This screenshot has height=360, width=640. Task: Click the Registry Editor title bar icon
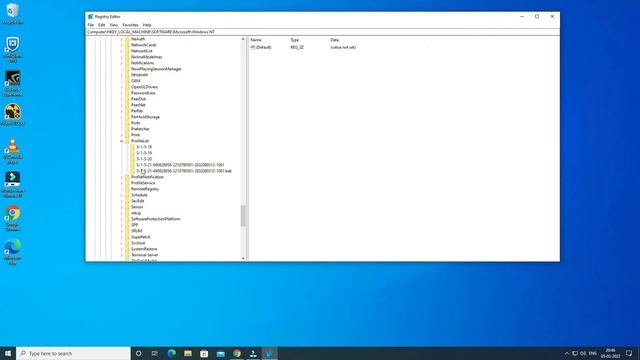90,17
